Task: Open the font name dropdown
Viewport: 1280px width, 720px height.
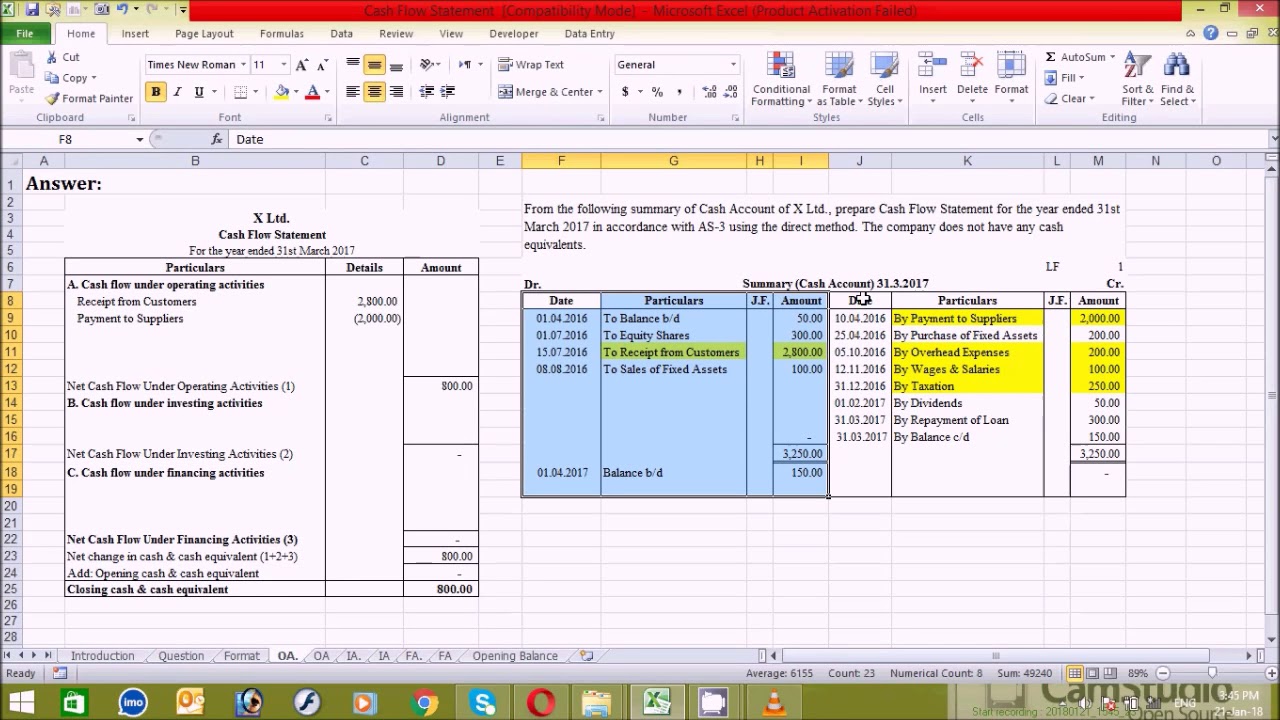Action: (243, 65)
